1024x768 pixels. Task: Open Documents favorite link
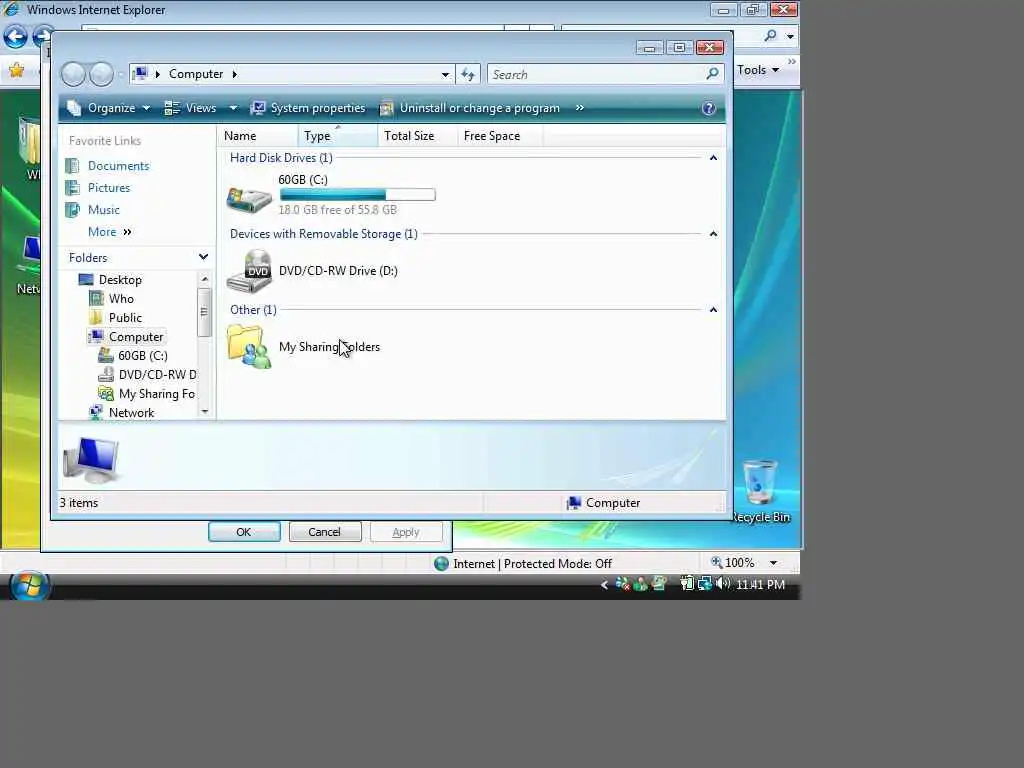(118, 166)
